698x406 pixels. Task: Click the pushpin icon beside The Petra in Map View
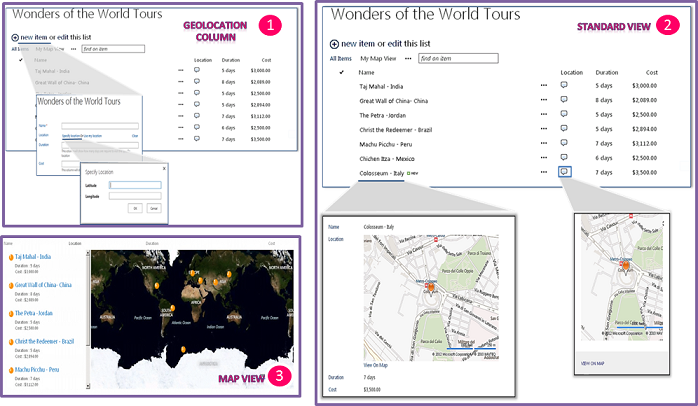(11, 314)
